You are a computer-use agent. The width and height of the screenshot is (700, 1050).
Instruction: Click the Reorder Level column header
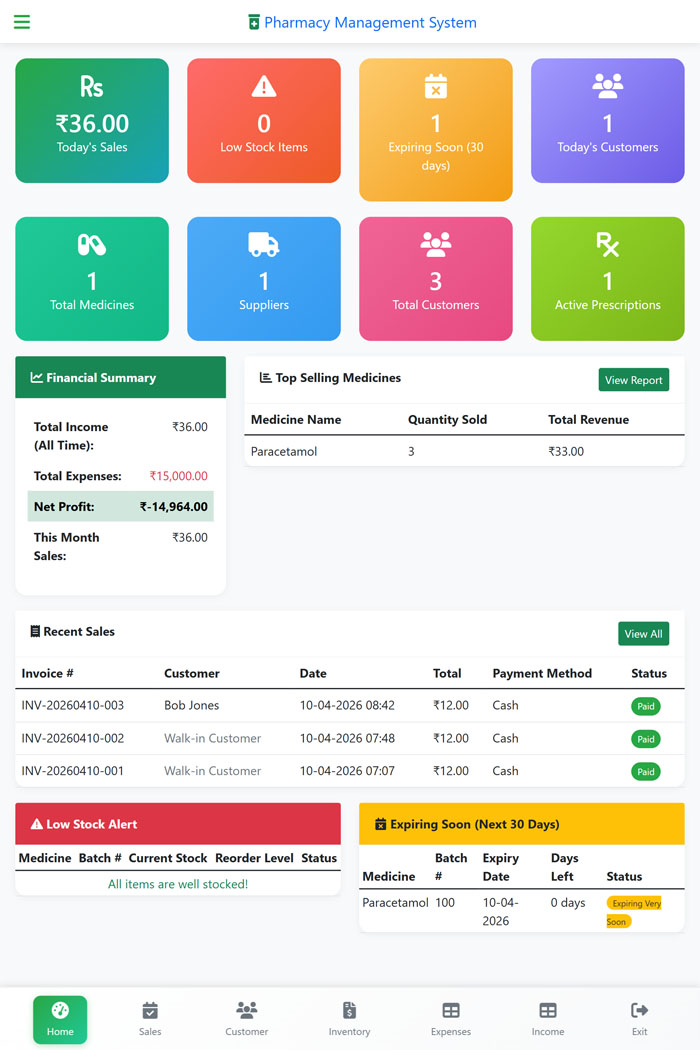pos(255,858)
